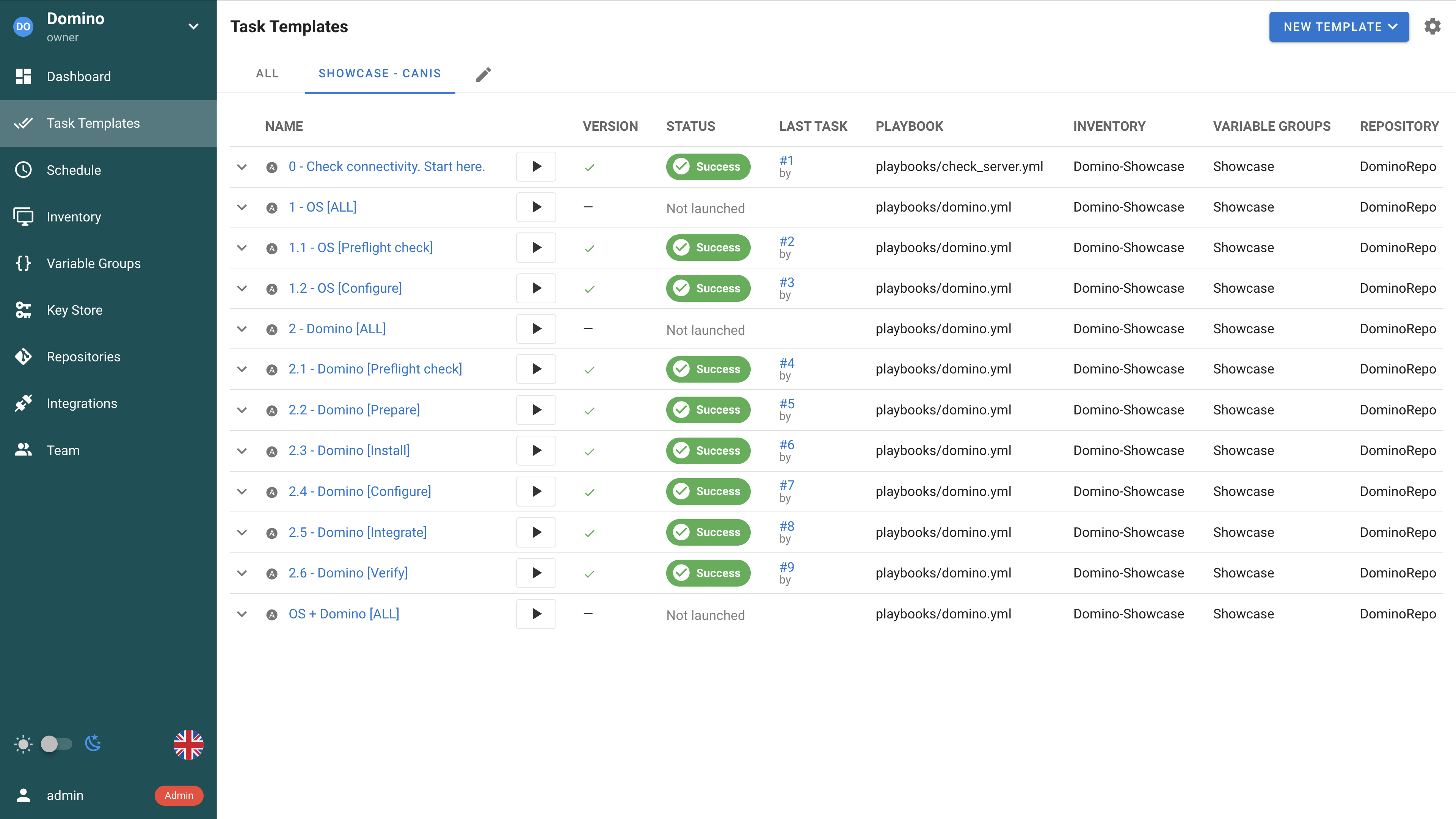Open the NEW TEMPLATE dropdown
This screenshot has width=1456, height=819.
click(1339, 27)
